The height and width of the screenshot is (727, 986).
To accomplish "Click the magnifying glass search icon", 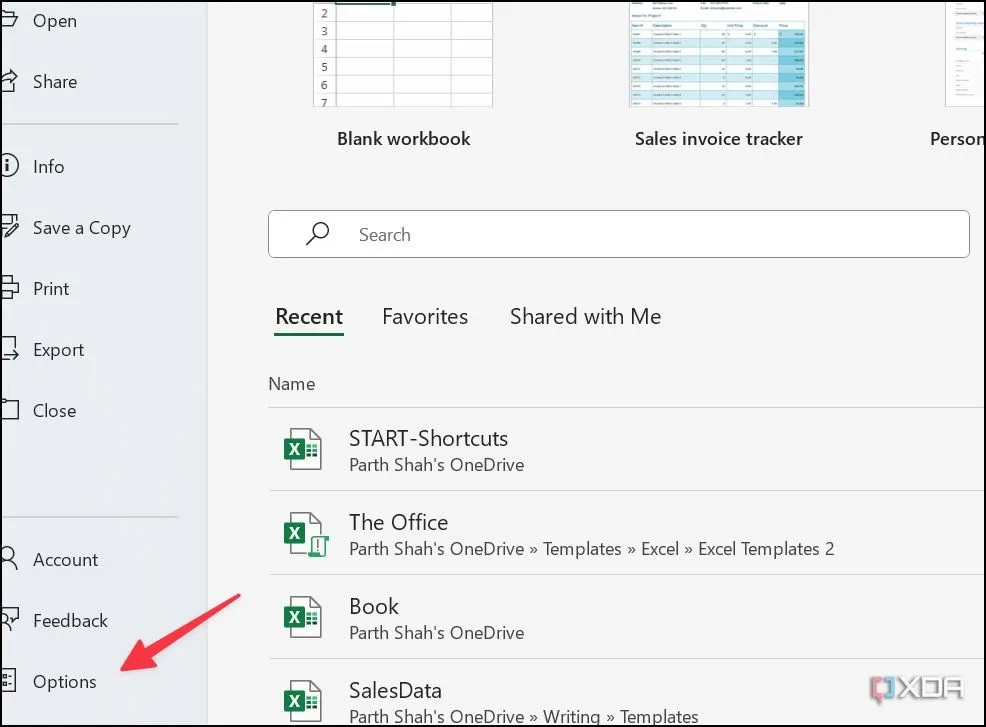I will pyautogui.click(x=317, y=234).
